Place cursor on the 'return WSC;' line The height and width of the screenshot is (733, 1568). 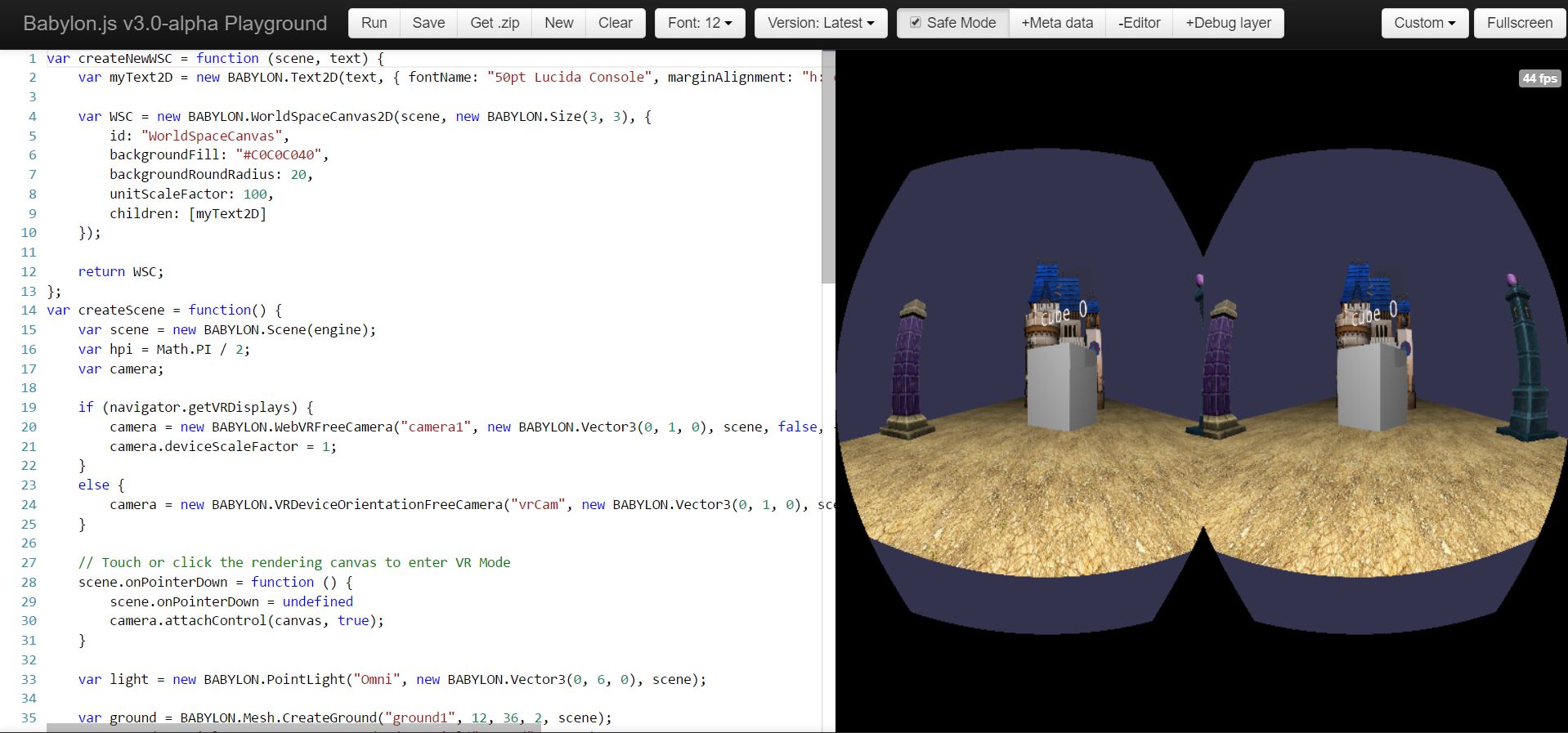point(121,272)
